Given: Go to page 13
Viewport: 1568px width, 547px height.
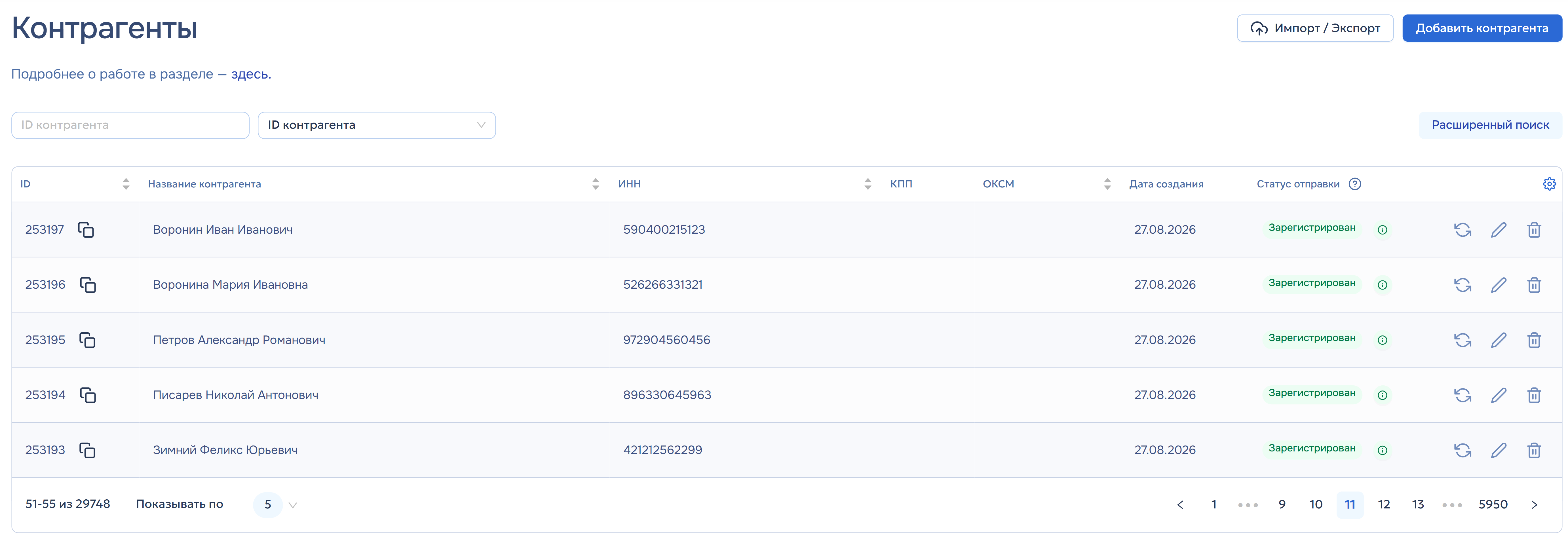Looking at the screenshot, I should coord(1418,504).
